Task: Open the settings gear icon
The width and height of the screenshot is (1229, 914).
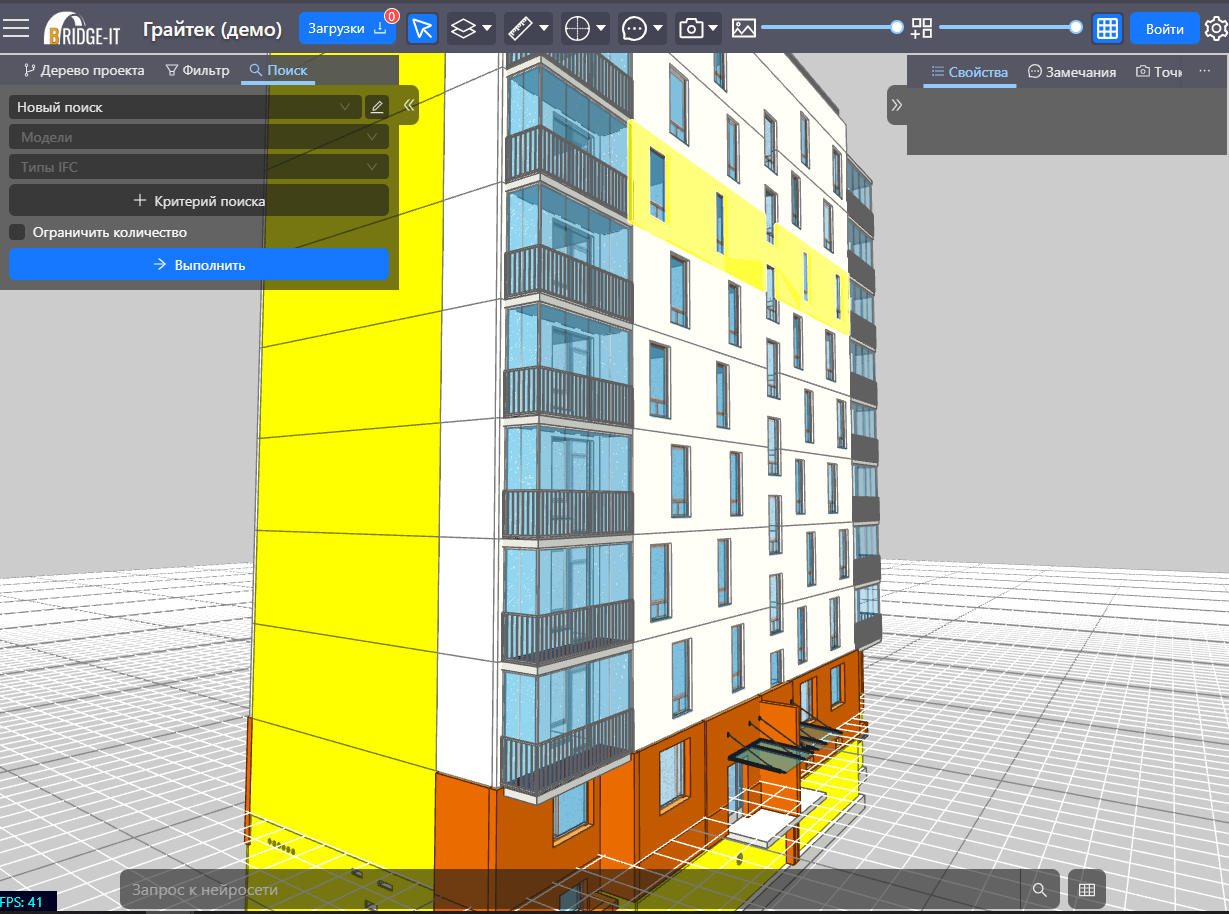Action: point(1215,28)
